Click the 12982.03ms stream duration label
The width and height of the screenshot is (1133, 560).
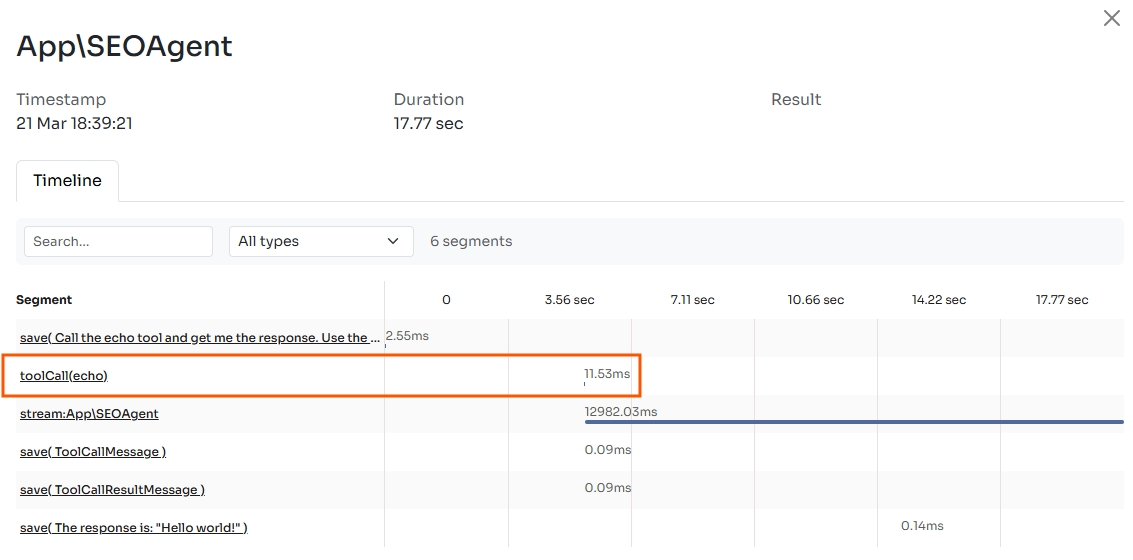coord(621,411)
